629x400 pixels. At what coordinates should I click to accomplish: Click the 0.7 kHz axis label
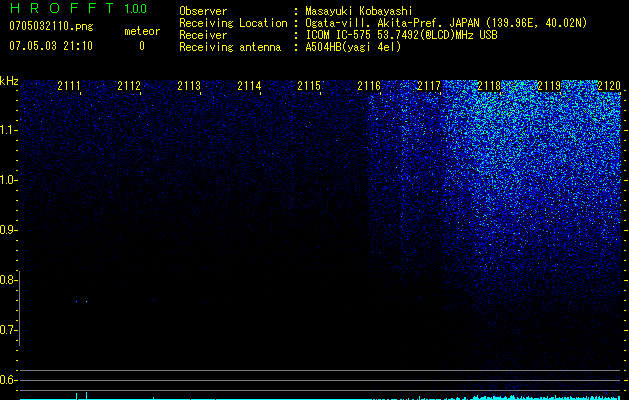(8, 330)
